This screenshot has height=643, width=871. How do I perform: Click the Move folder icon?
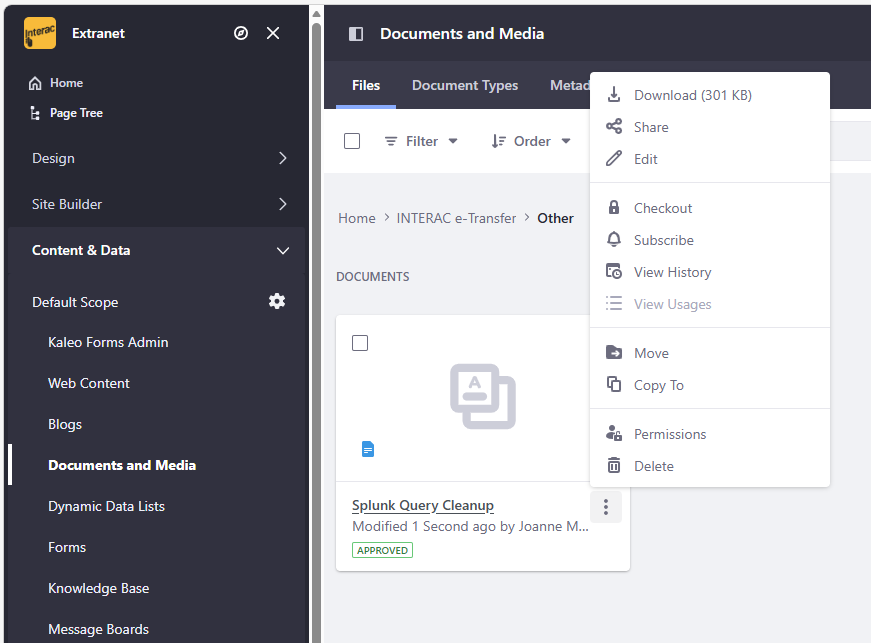614,353
